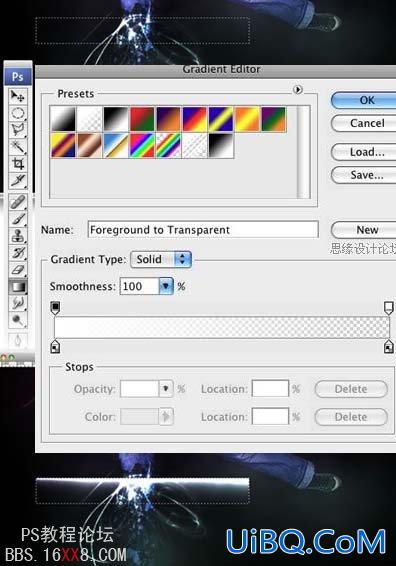
Task: Click the Save... button
Action: (x=365, y=175)
